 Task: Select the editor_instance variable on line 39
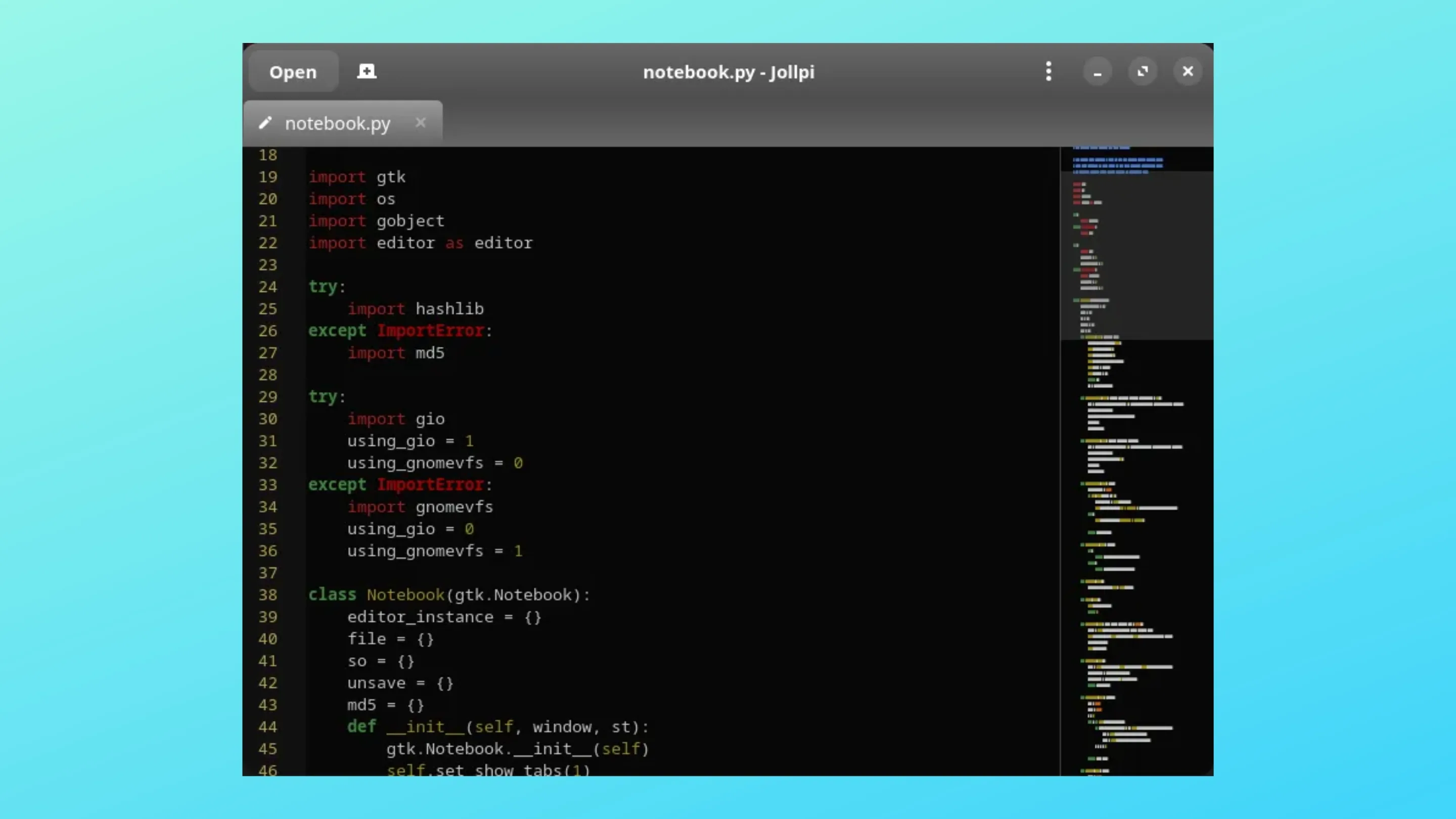(x=419, y=617)
